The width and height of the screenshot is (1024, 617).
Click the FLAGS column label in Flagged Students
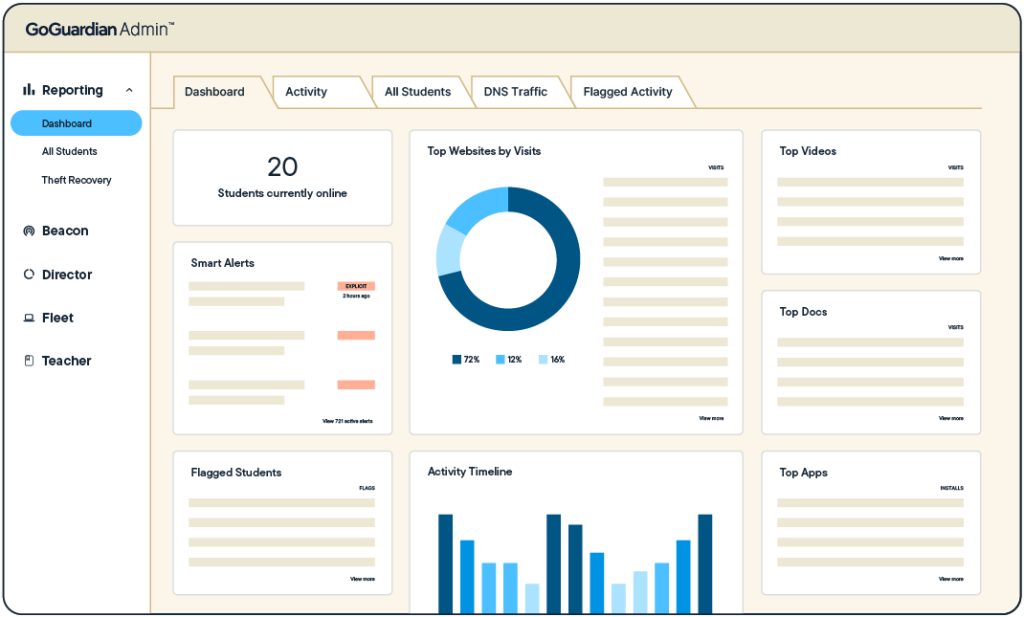click(367, 488)
